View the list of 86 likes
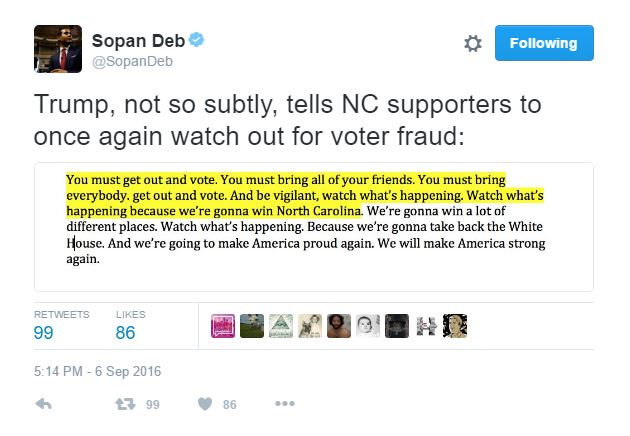The image size is (630, 436). [125, 333]
